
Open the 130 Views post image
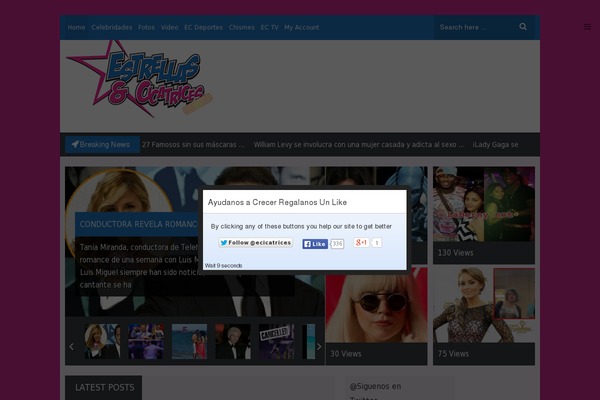pos(484,204)
